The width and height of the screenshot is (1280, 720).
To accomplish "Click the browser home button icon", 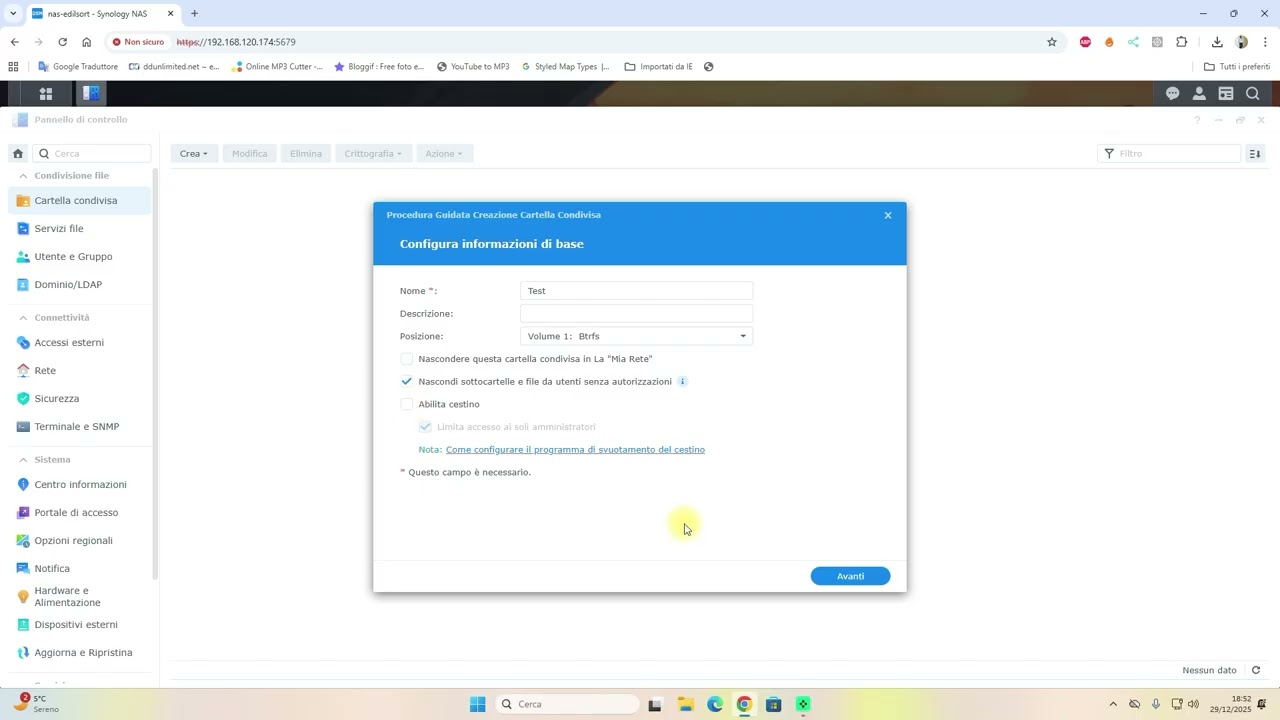I will pos(86,42).
